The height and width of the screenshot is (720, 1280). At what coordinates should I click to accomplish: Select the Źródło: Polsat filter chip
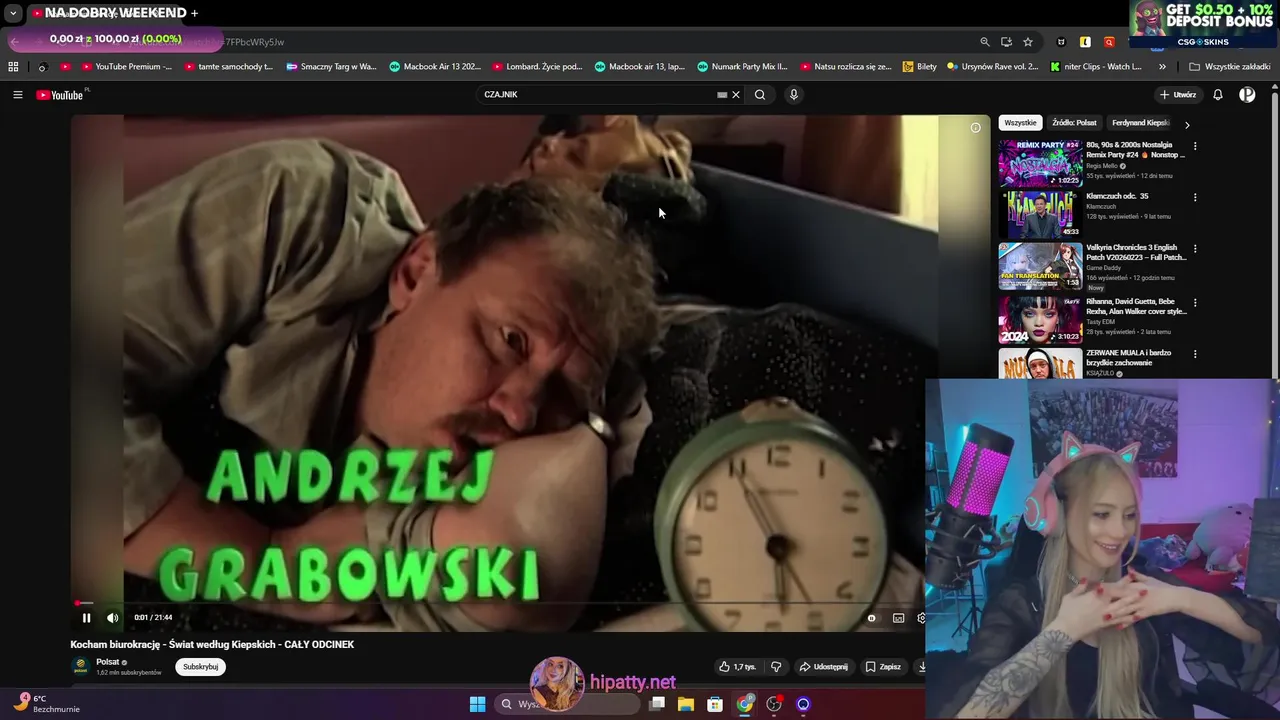(x=1074, y=123)
